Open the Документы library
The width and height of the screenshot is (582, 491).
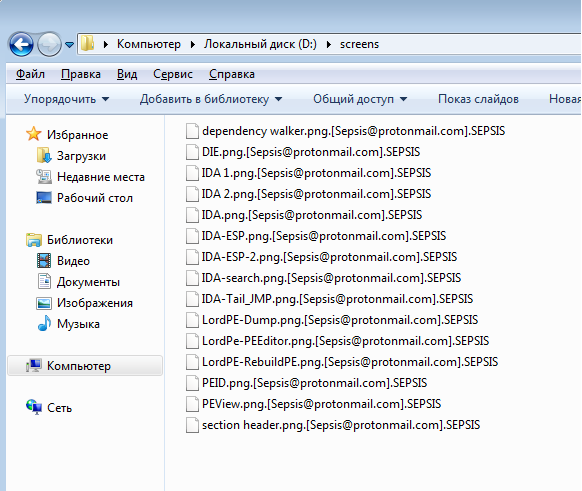click(x=88, y=282)
